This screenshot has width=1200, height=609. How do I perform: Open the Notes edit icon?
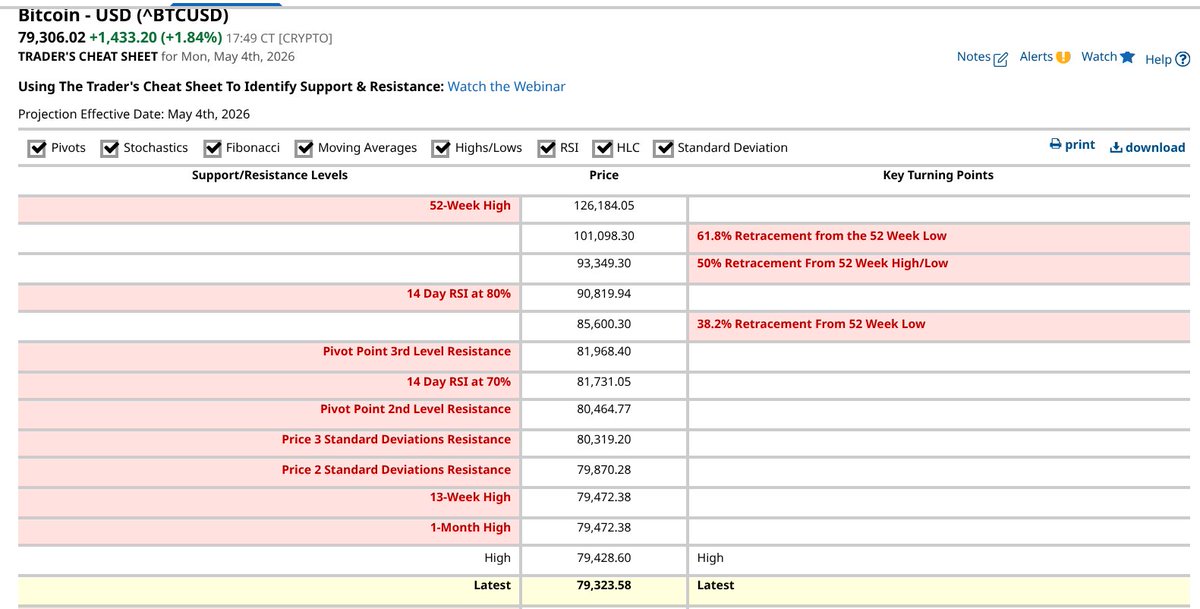pos(1001,58)
